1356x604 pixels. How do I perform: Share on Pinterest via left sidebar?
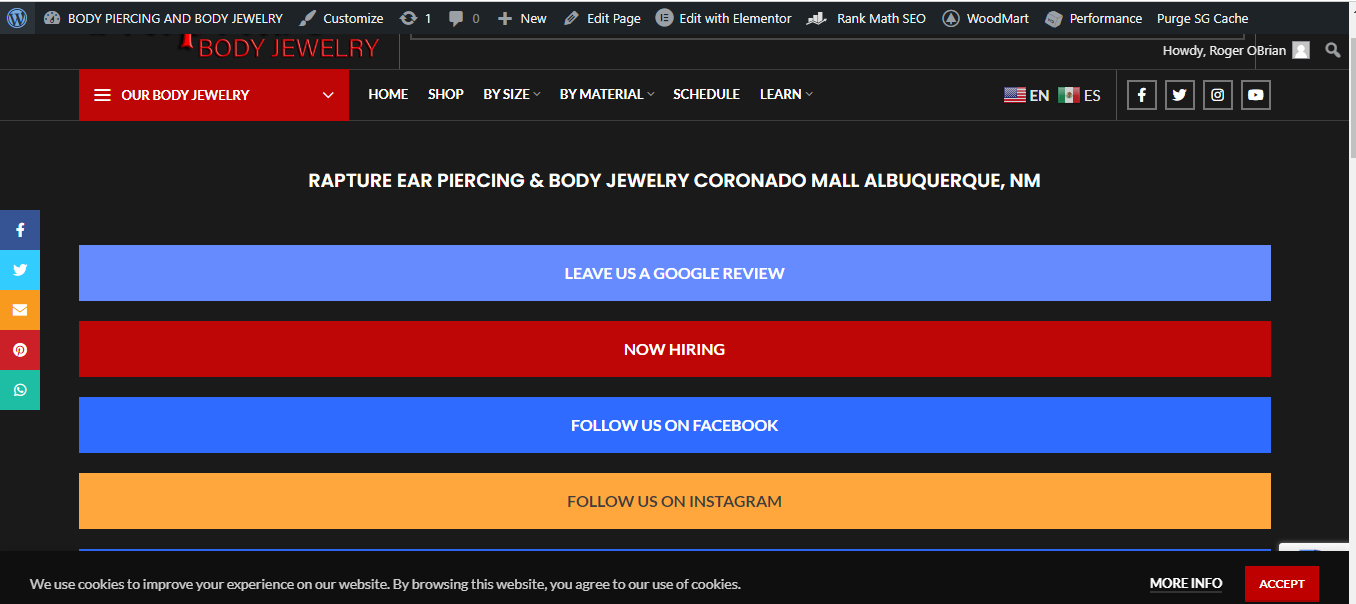[20, 350]
